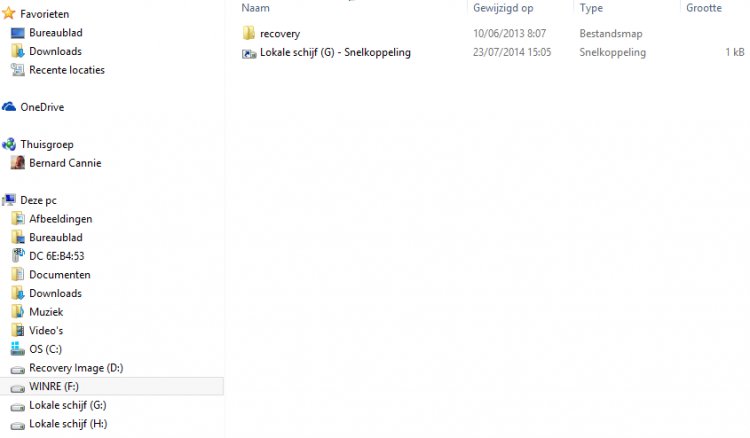Screen dimensions: 750x438
Task: Click the OS (C:) drive icon
Action: (x=18, y=349)
